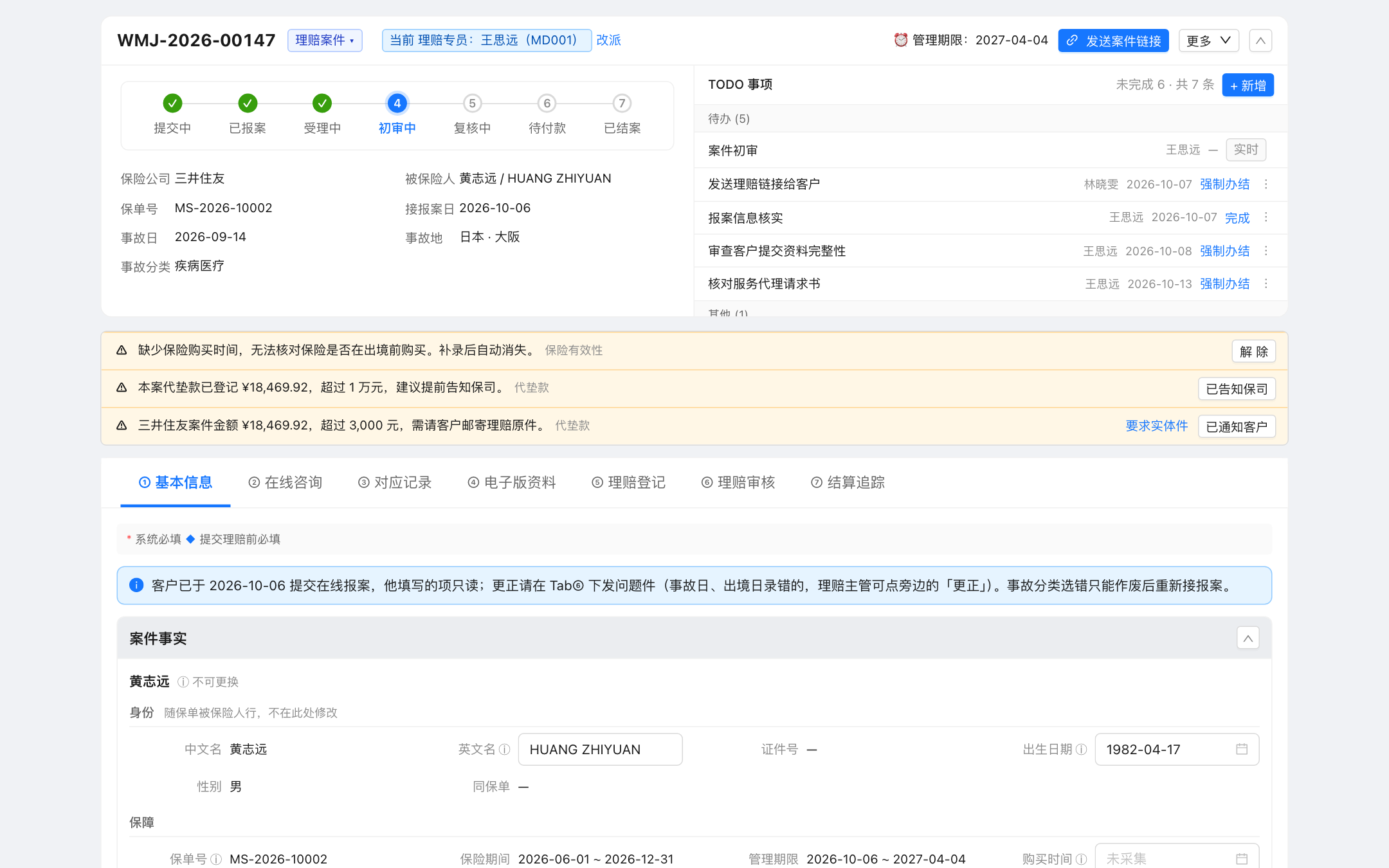Click the 已通知客户 button
Viewport: 1389px width, 868px height.
click(1237, 426)
